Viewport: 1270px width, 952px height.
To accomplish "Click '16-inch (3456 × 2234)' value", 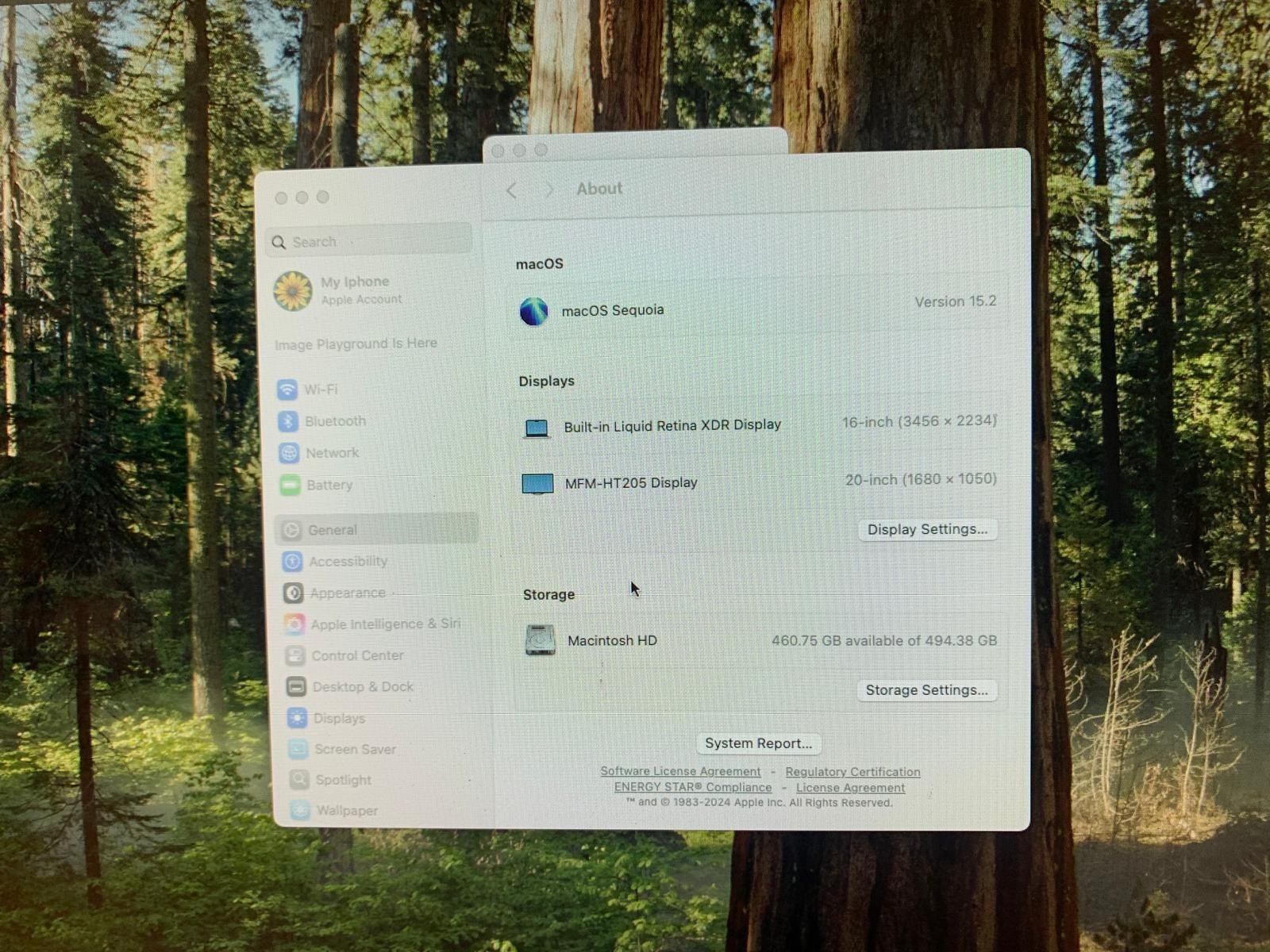I will tap(919, 421).
